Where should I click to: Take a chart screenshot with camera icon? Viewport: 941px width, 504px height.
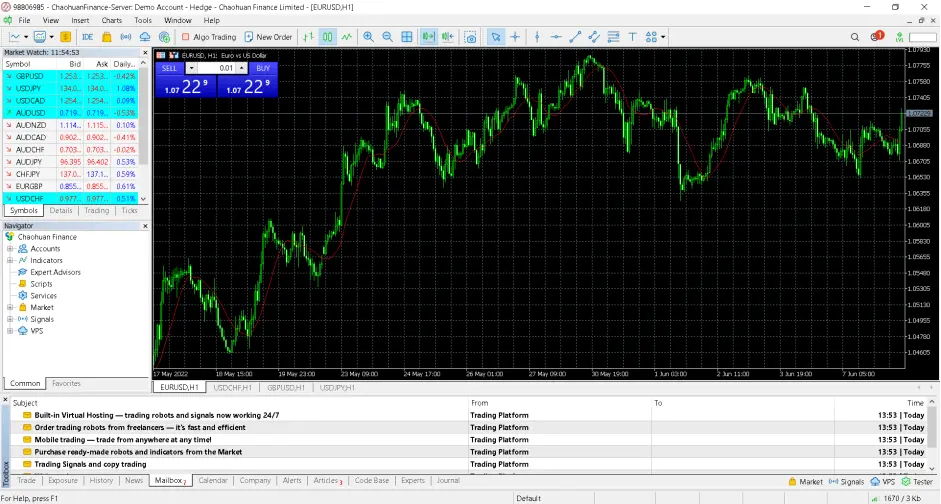(x=471, y=37)
